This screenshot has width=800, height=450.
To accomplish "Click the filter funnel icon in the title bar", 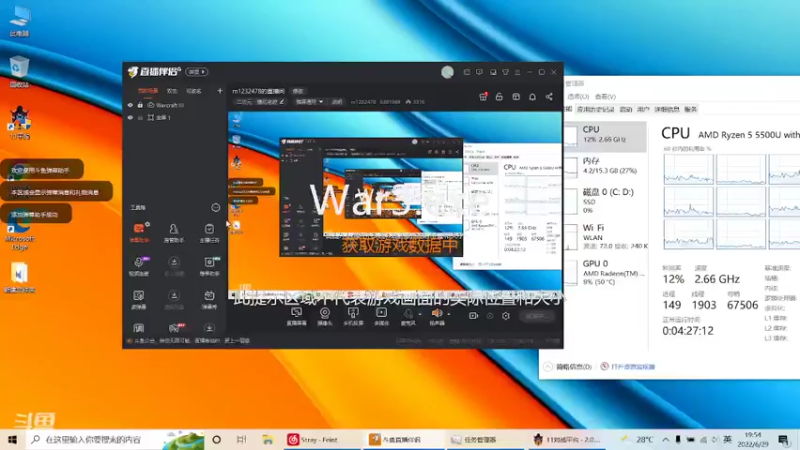I will pos(505,72).
